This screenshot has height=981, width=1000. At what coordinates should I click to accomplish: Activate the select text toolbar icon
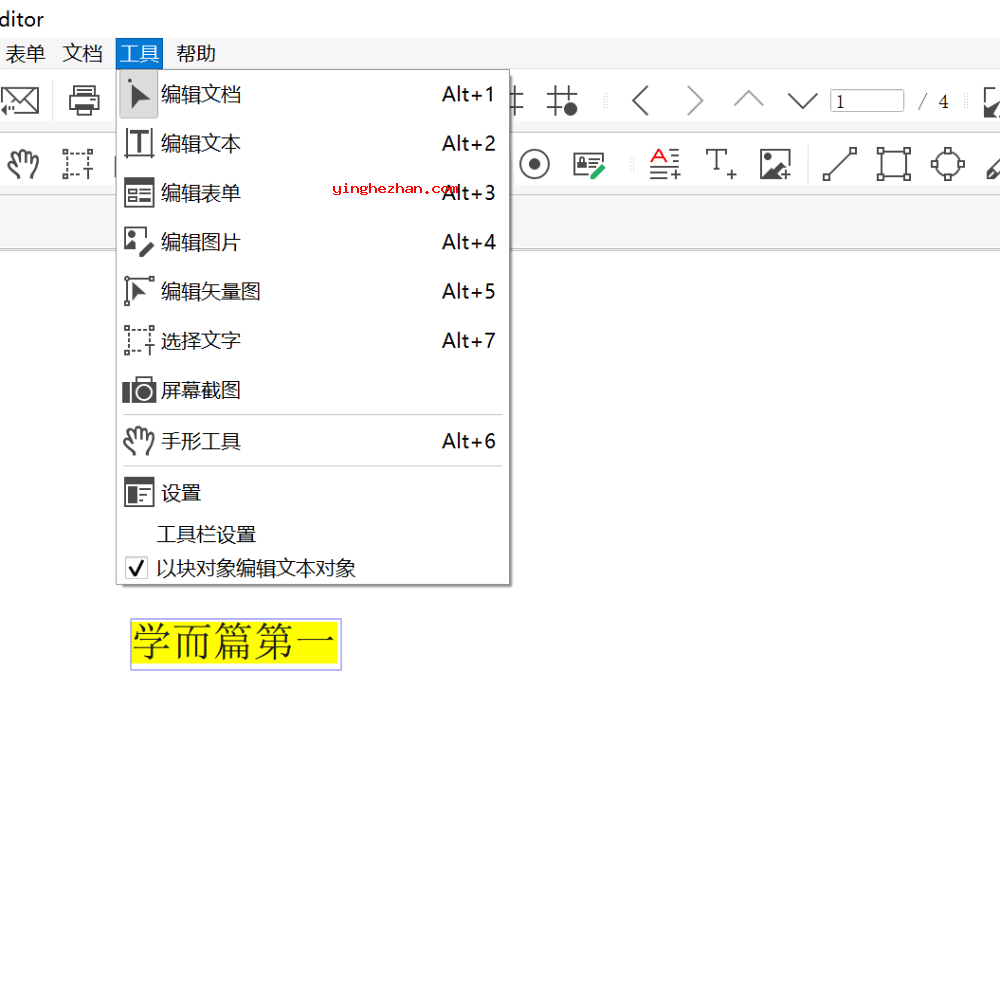coord(78,165)
